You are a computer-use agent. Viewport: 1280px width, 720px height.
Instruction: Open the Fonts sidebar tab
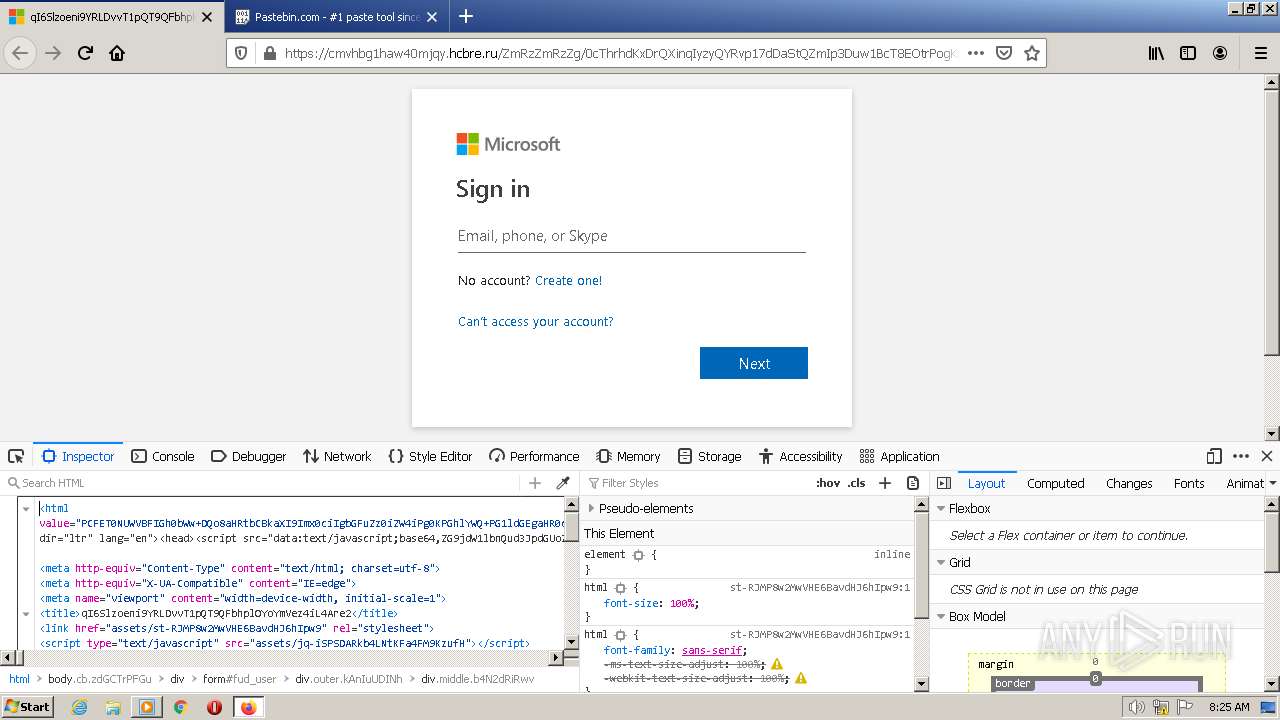(1189, 483)
